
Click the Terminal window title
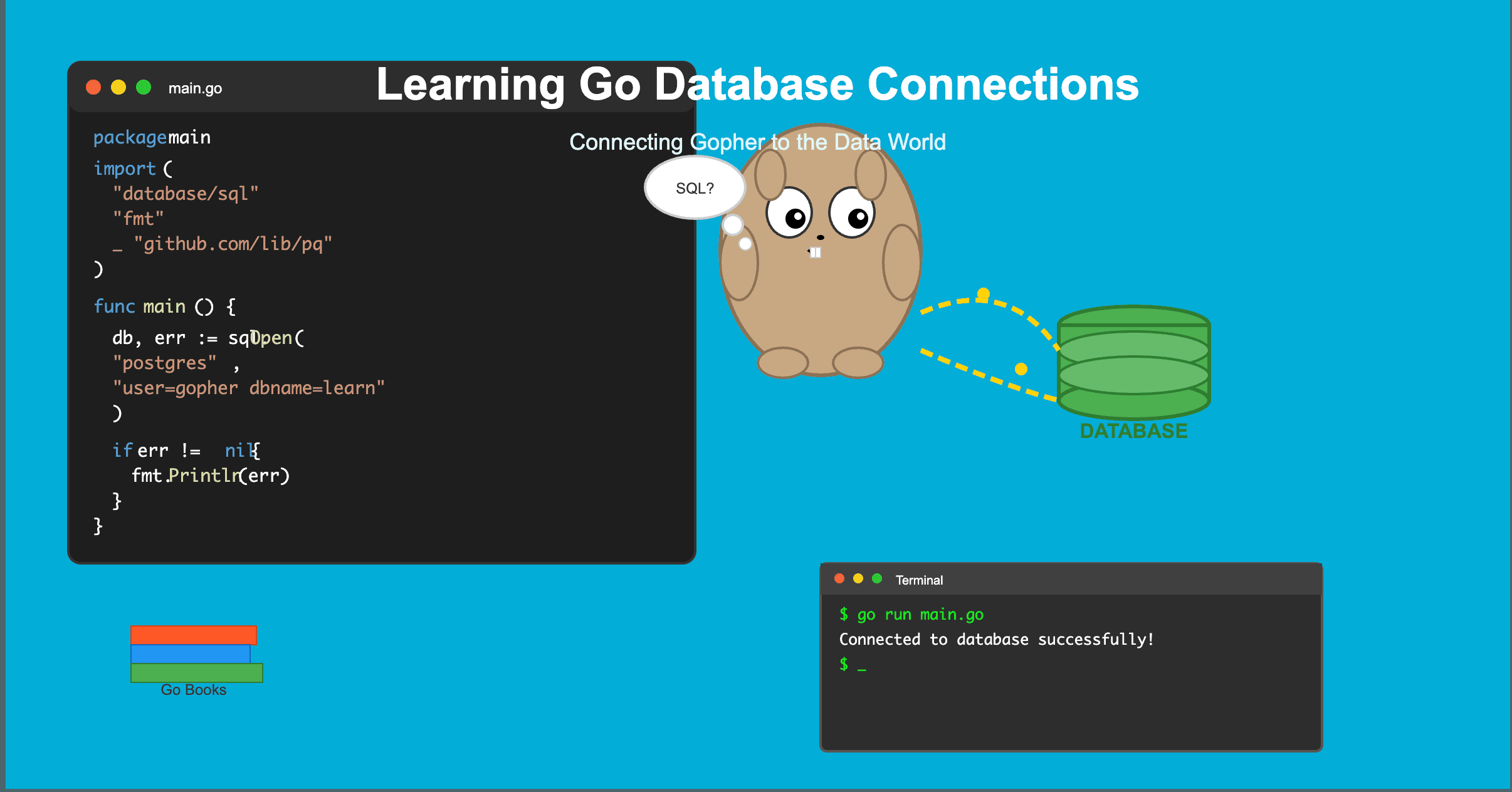(x=919, y=580)
